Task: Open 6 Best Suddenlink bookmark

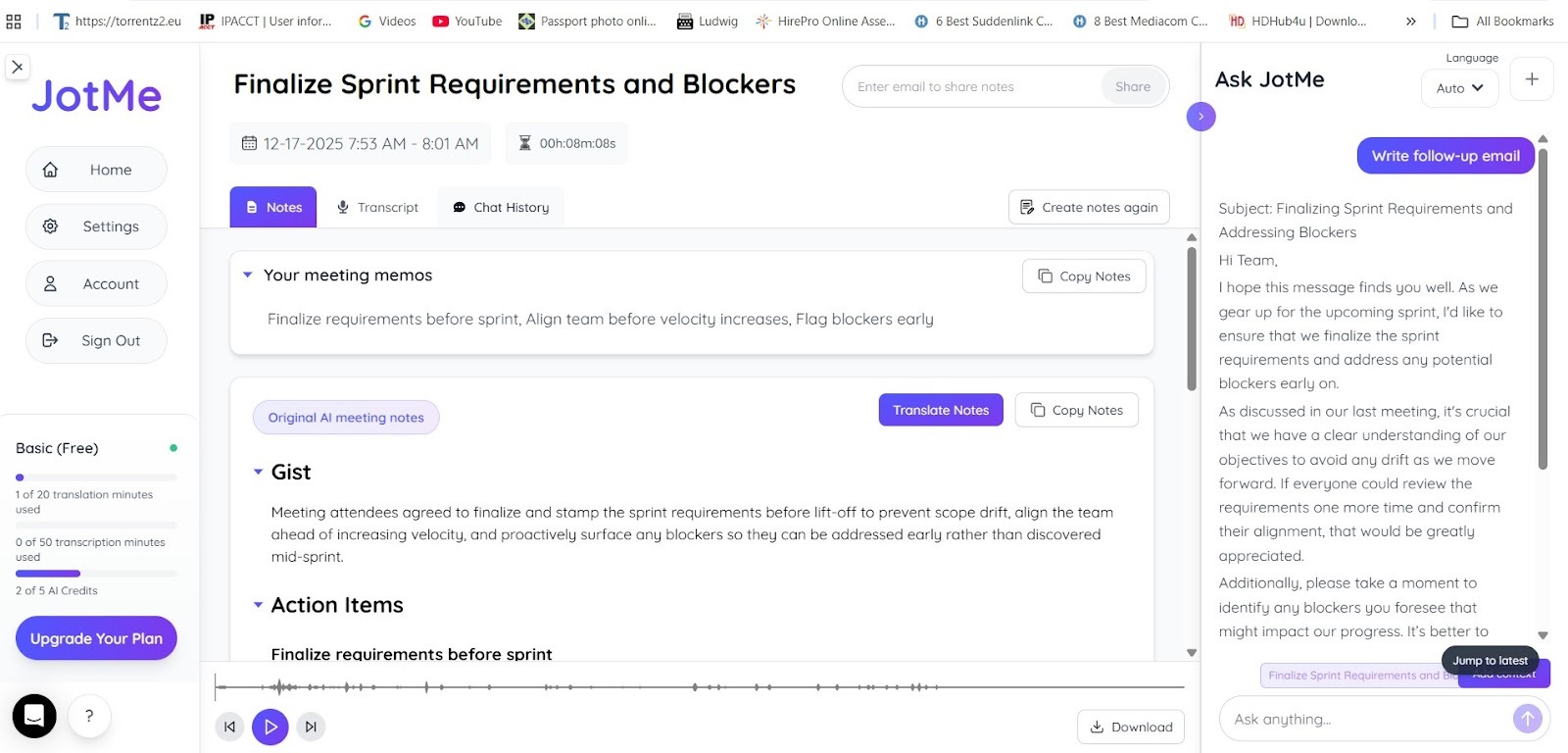Action: (983, 21)
